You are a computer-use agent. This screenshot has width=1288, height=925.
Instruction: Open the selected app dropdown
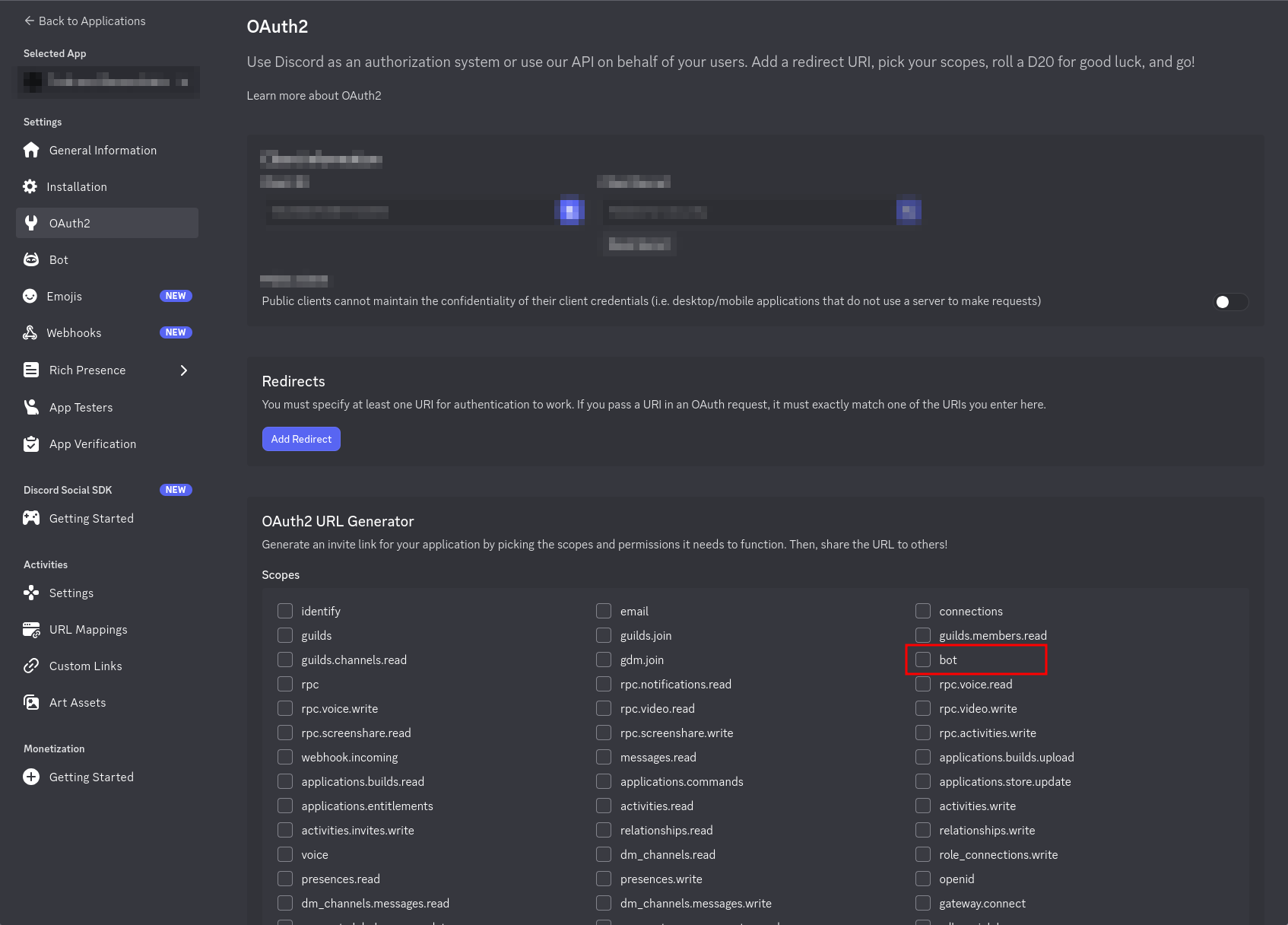108,81
